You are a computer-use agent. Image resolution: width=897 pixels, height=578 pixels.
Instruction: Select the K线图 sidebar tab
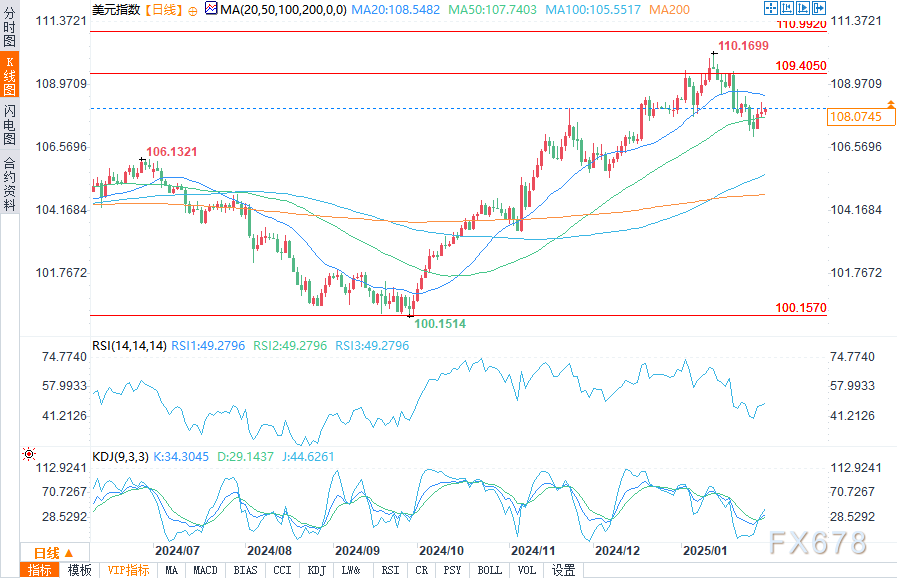[x=9, y=75]
